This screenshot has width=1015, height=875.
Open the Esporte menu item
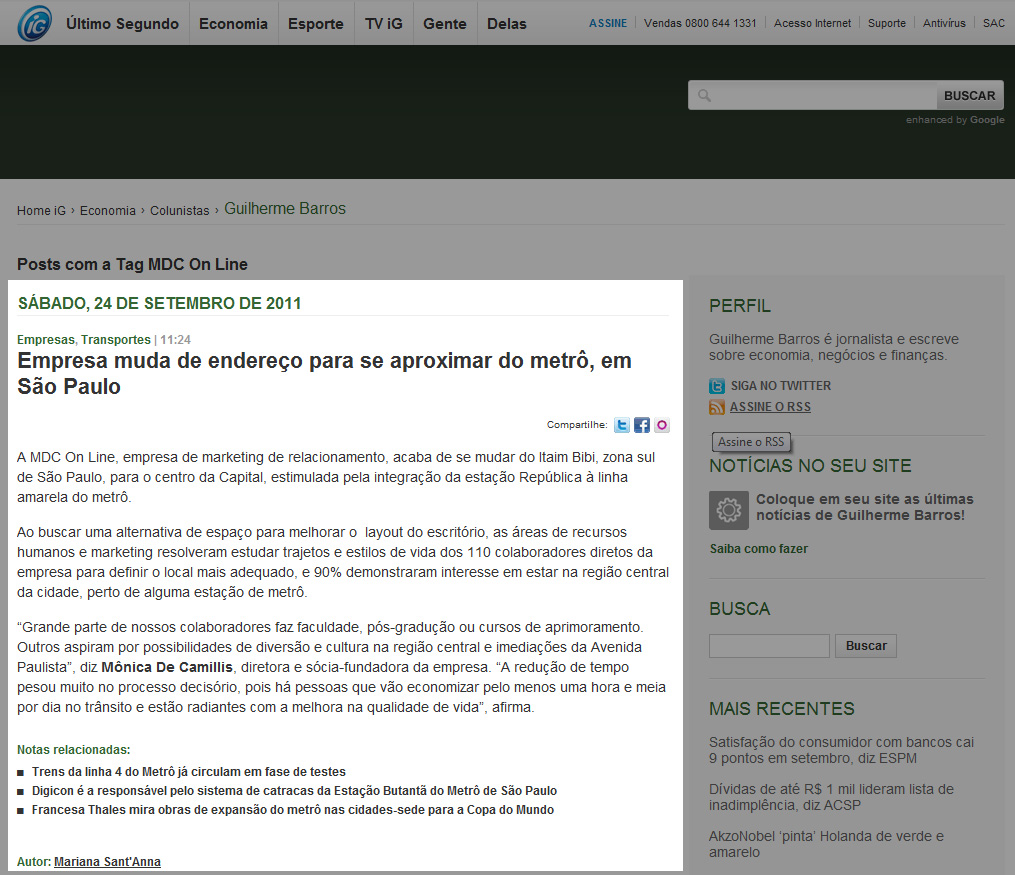[x=316, y=23]
